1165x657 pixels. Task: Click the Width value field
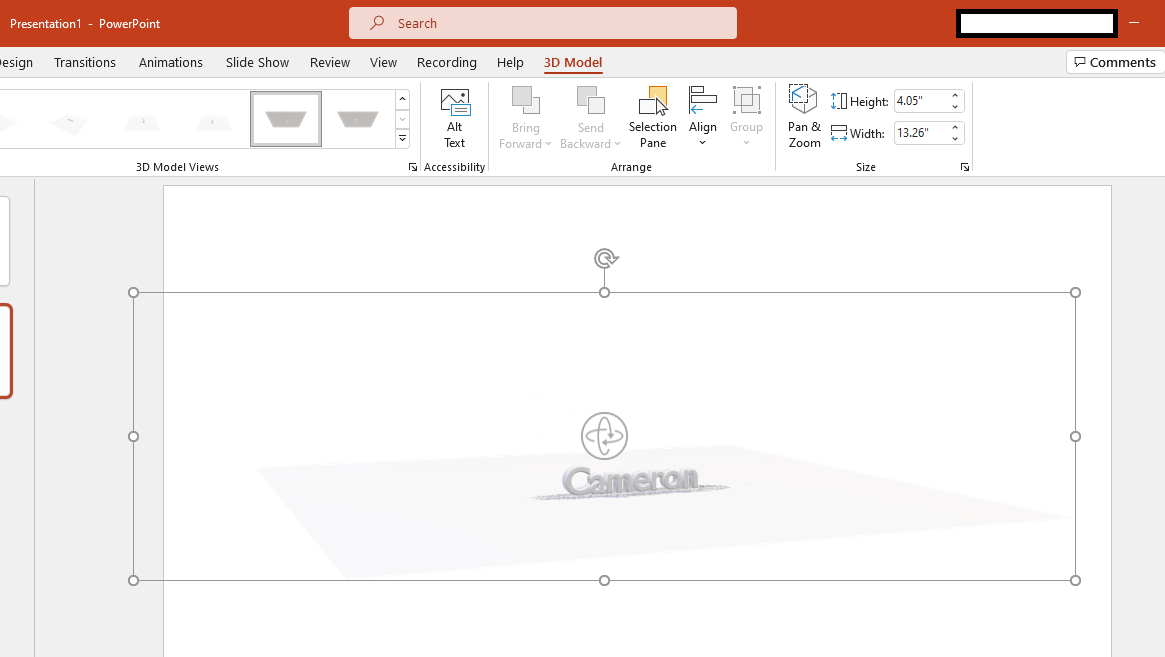[x=920, y=133]
